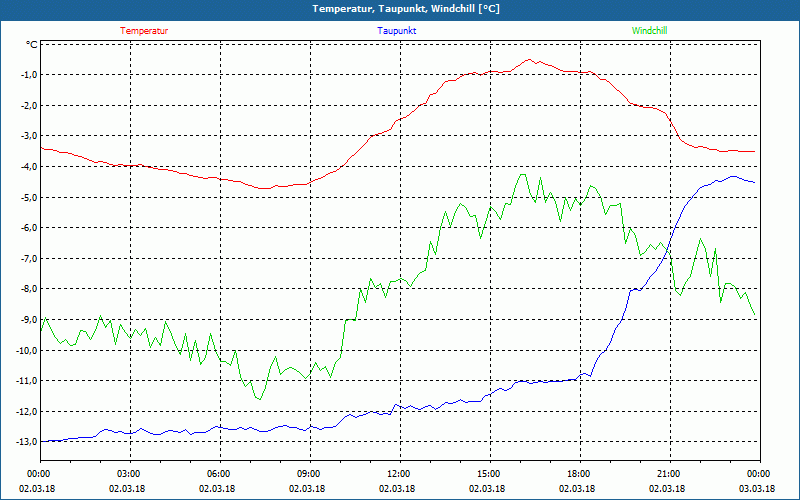Click the 03.03.18 date label
Screen dimensions: 800x500
tap(757, 488)
